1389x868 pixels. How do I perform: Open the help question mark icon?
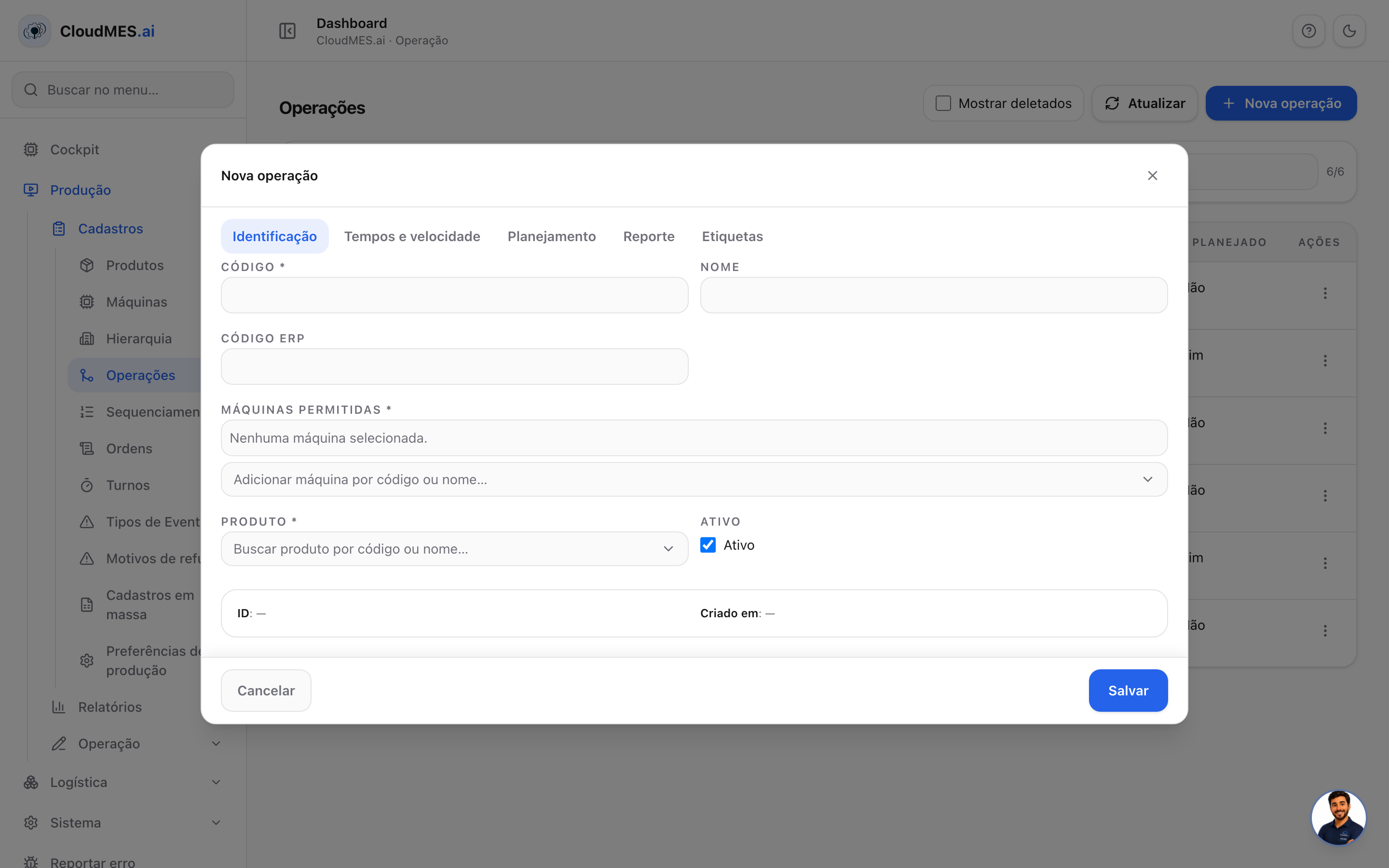coord(1308,31)
